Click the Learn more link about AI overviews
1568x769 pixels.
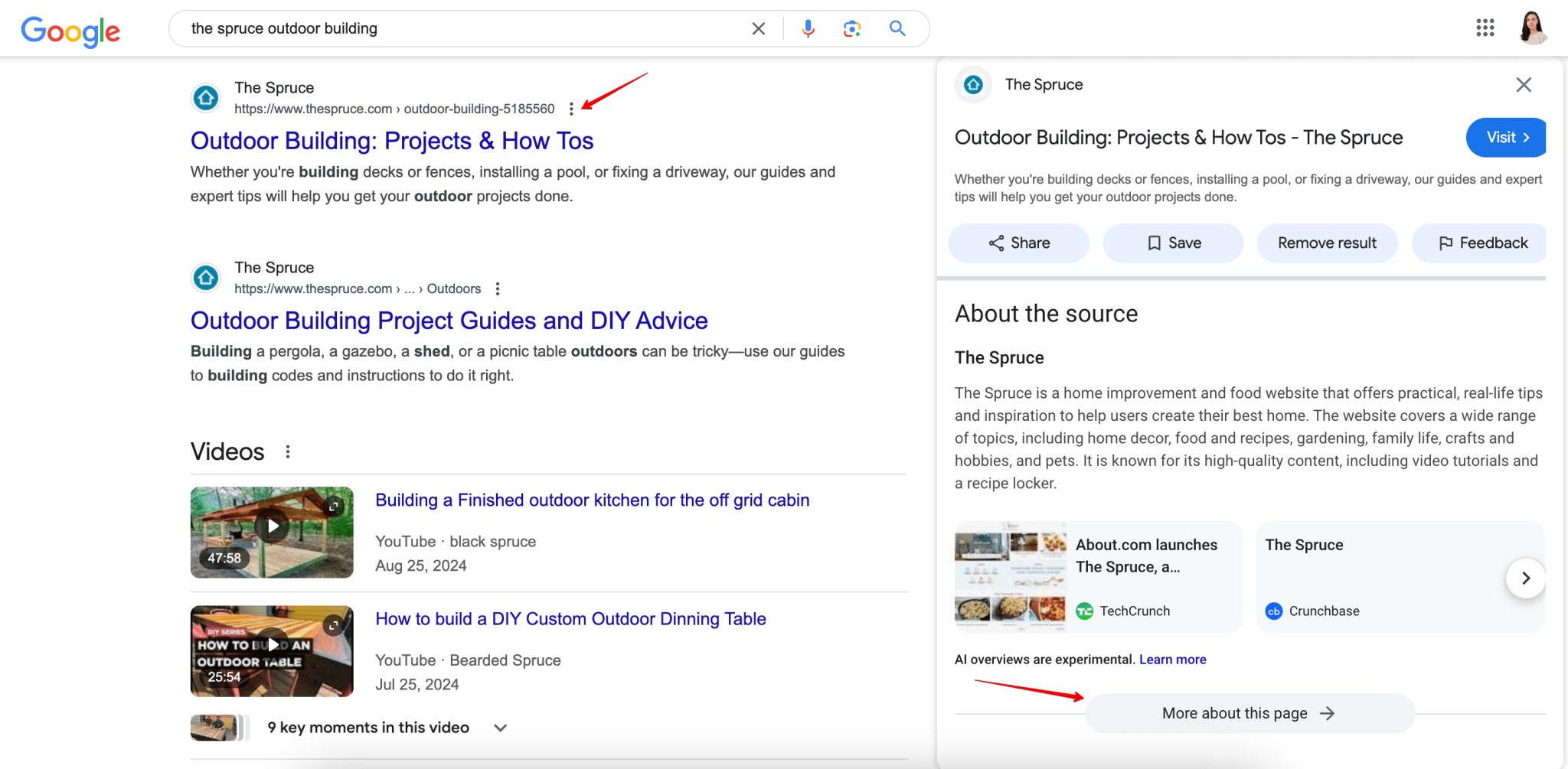(1172, 659)
